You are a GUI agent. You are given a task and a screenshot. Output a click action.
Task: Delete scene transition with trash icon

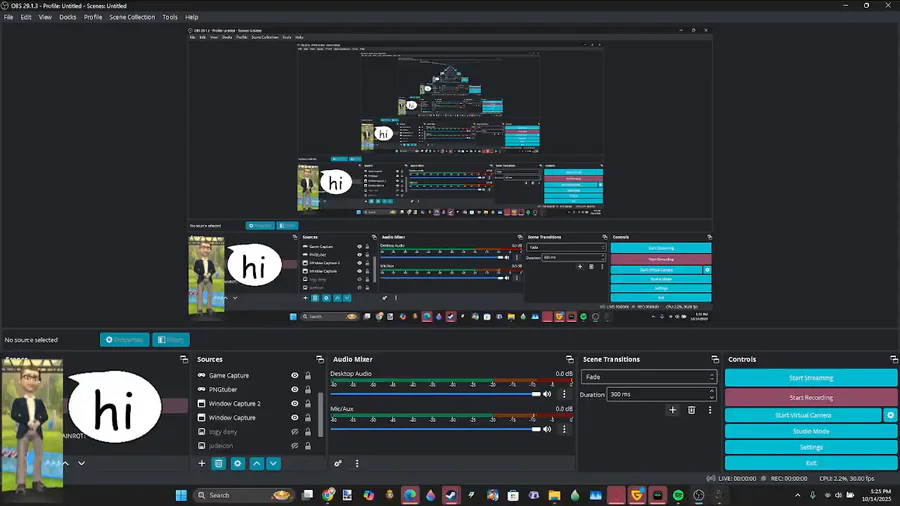[692, 410]
